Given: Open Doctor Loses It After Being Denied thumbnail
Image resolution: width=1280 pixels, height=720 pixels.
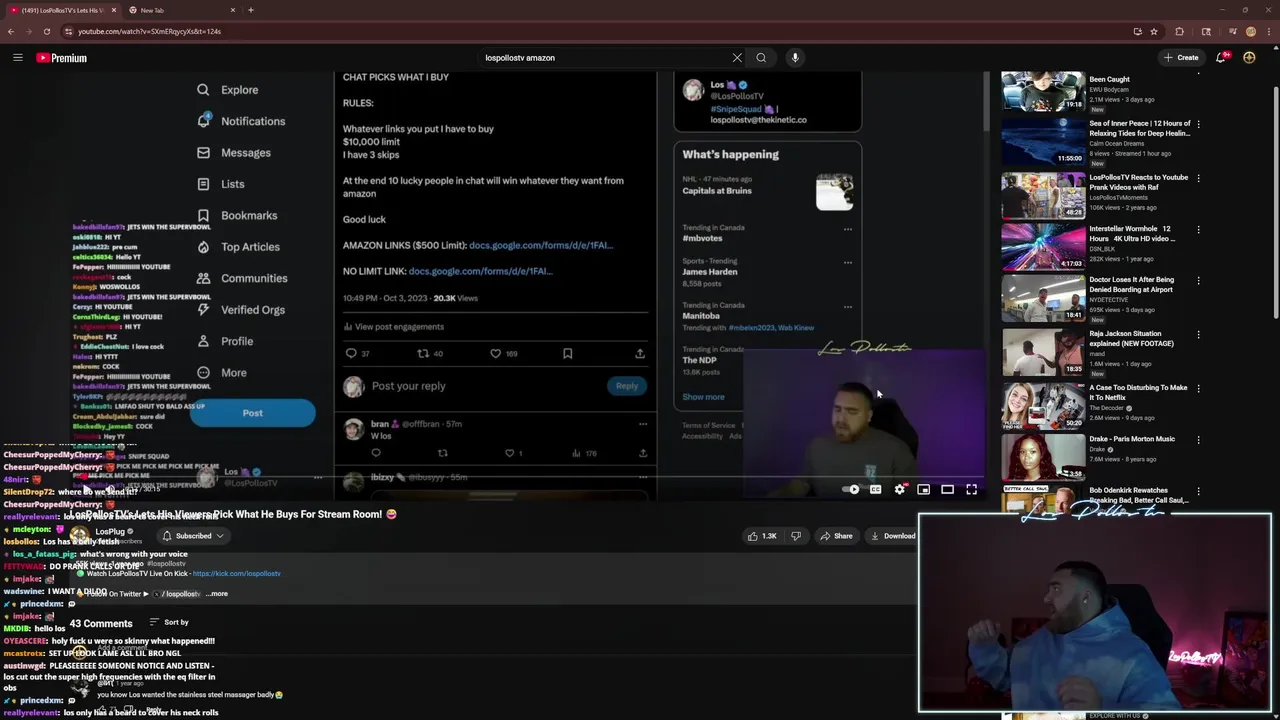Looking at the screenshot, I should click(x=1043, y=297).
